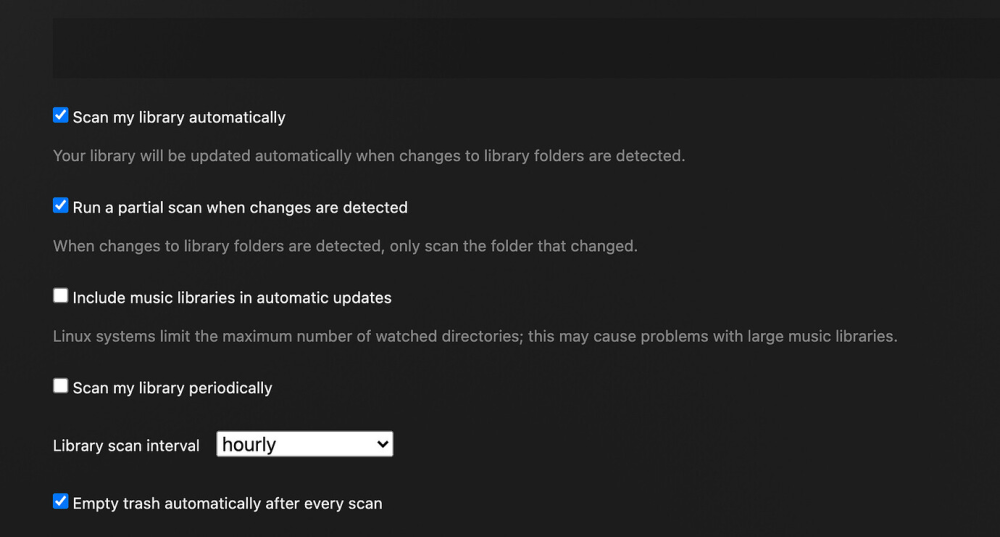1000x537 pixels.
Task: Uncheck Empty trash automatically after every scan
Action: [x=61, y=501]
